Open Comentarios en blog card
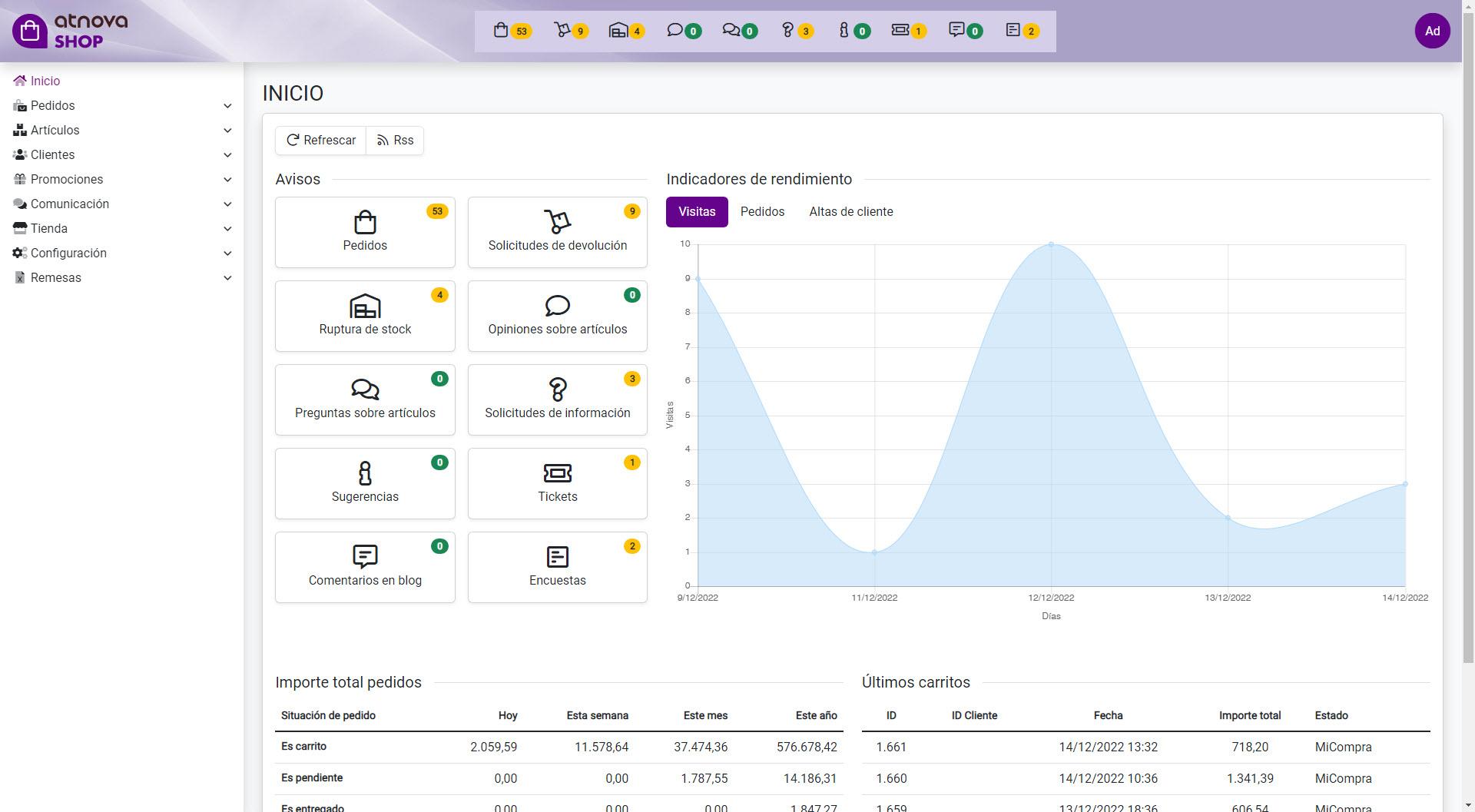The width and height of the screenshot is (1475, 812). [365, 567]
